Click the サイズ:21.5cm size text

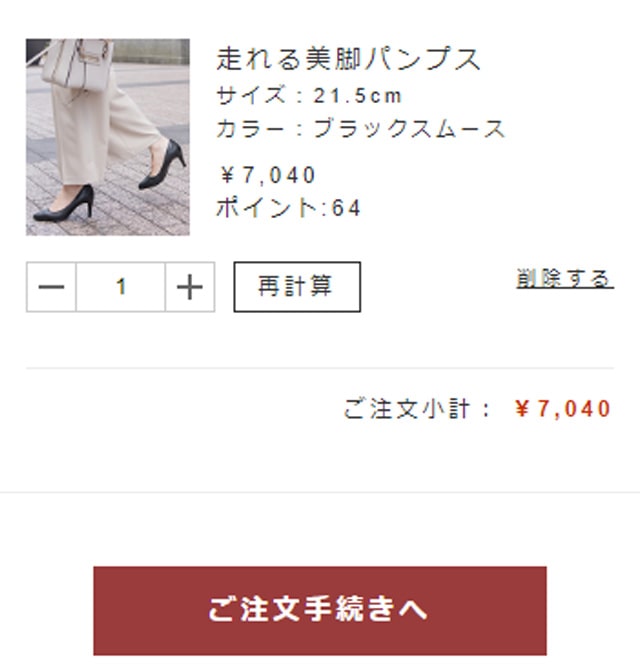coord(309,95)
